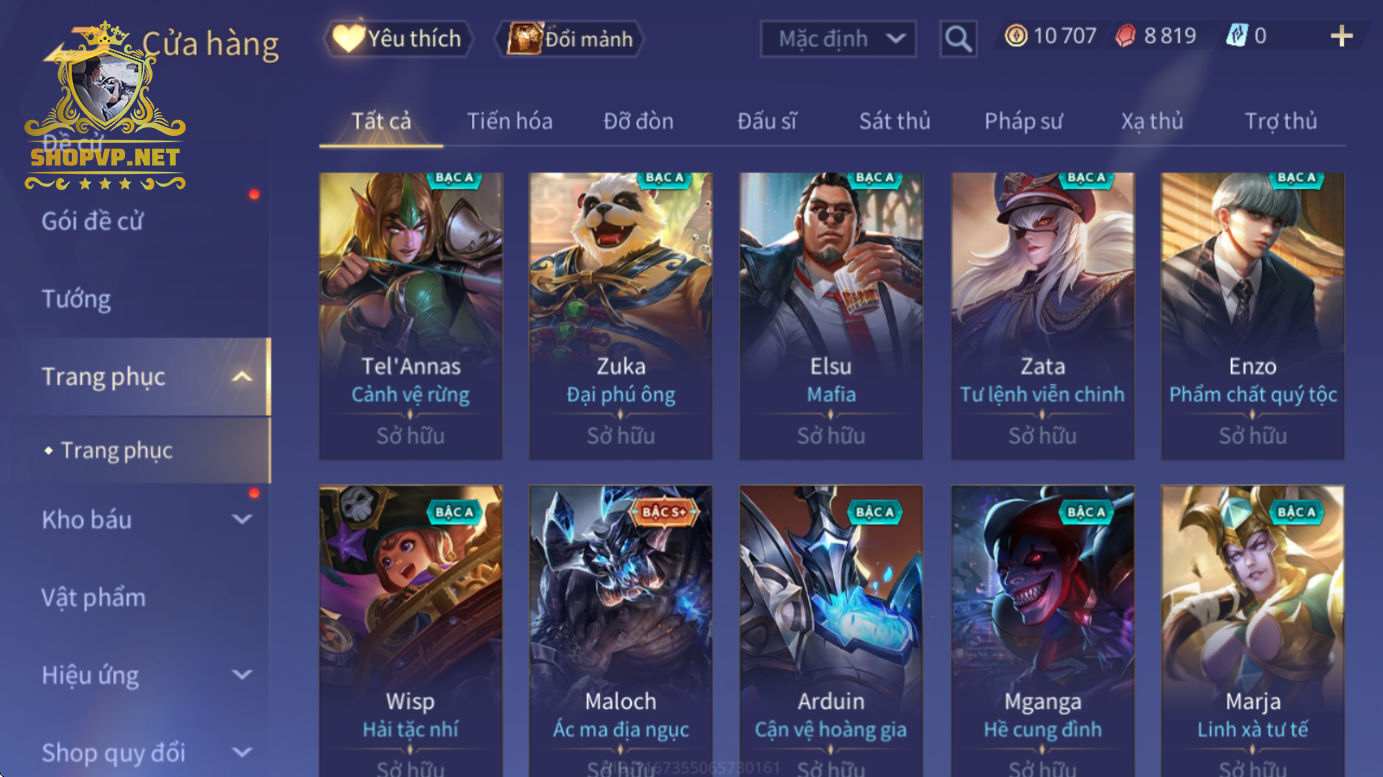The height and width of the screenshot is (777, 1383).
Task: Expand the Shop quy đổi section
Action: click(x=241, y=753)
